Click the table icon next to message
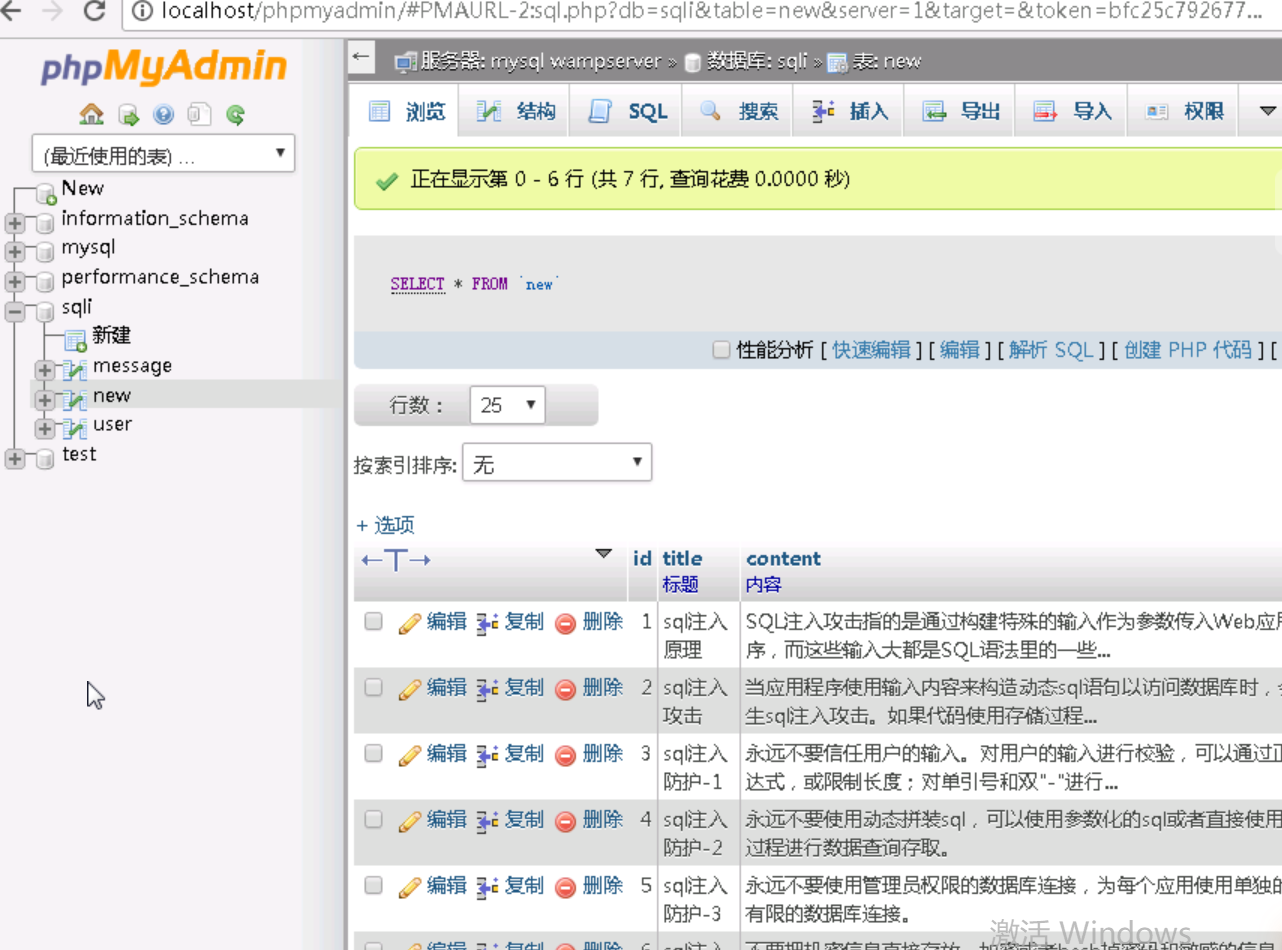Screen dimensions: 1282x950 [x=75, y=370]
